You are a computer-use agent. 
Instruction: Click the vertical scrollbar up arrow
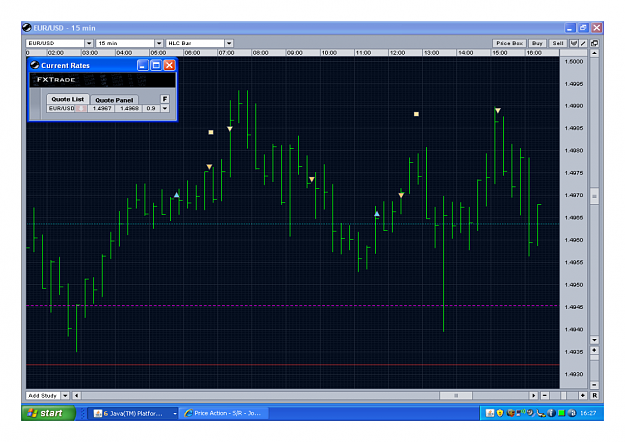click(x=594, y=53)
